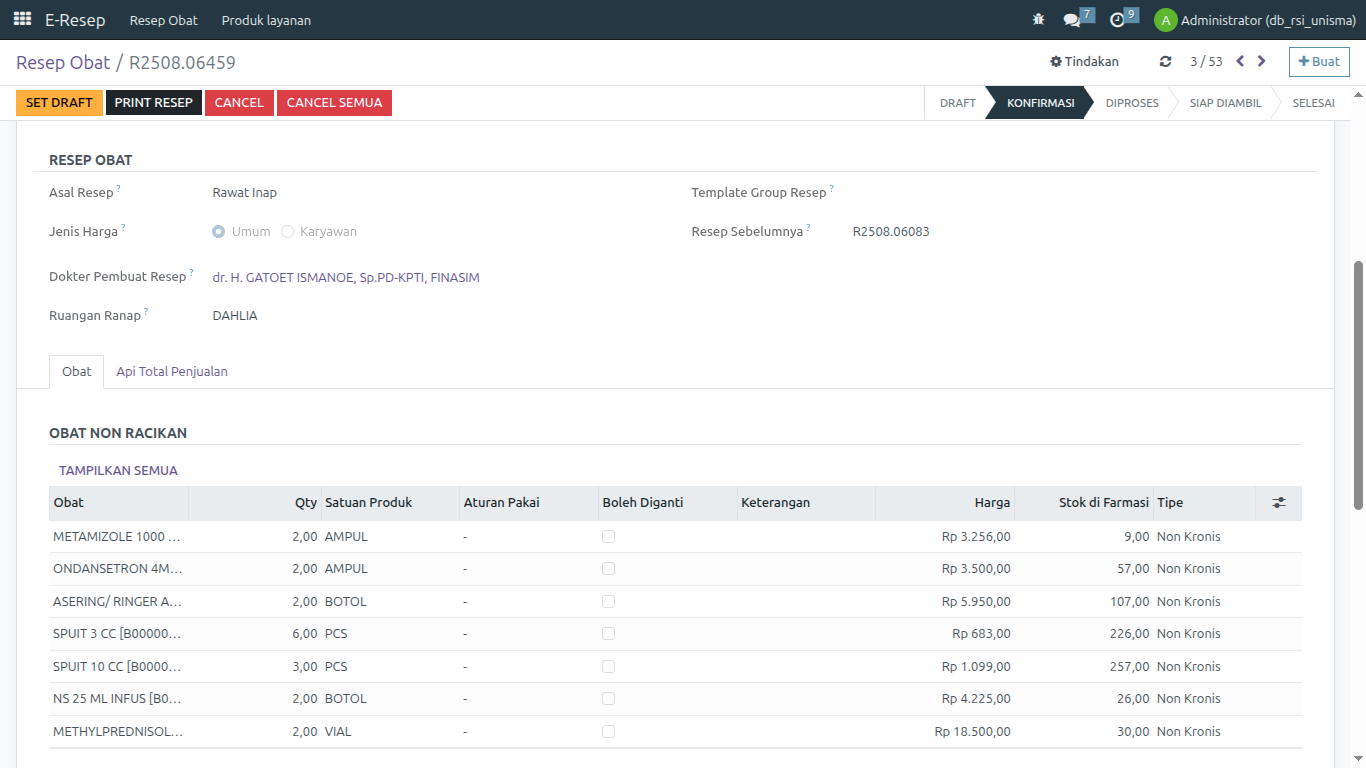Go to next record arrow
The height and width of the screenshot is (768, 1366).
tap(1262, 61)
